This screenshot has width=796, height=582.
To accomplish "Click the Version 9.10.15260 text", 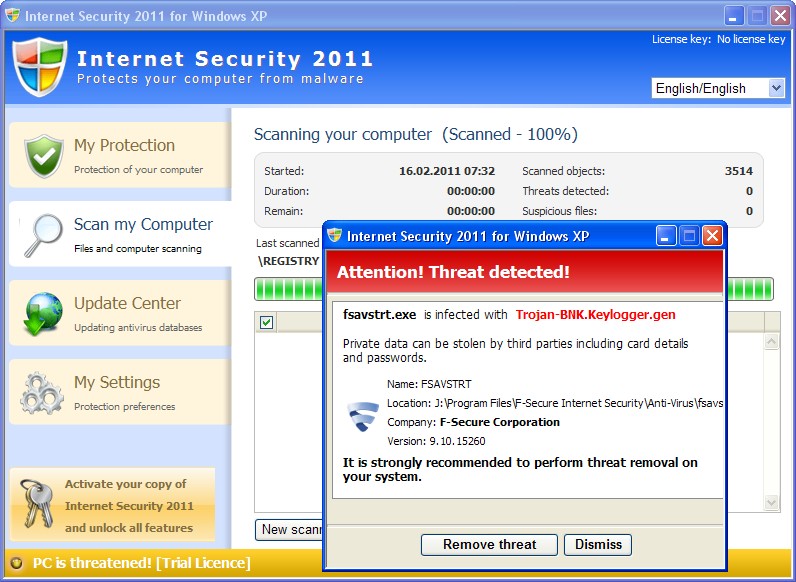I will click(x=436, y=441).
